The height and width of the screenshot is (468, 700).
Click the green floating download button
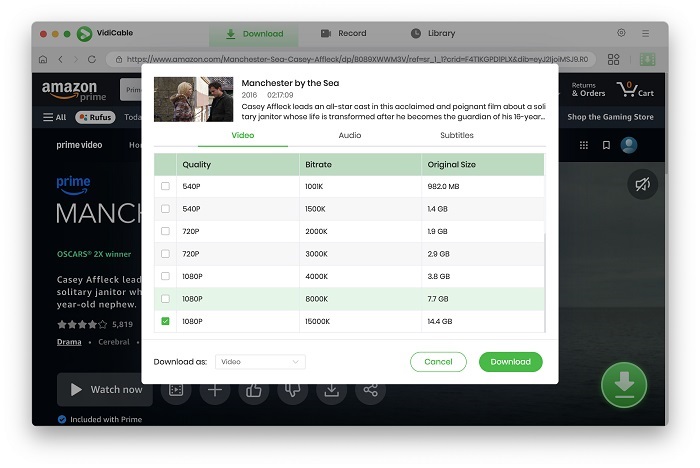click(624, 385)
